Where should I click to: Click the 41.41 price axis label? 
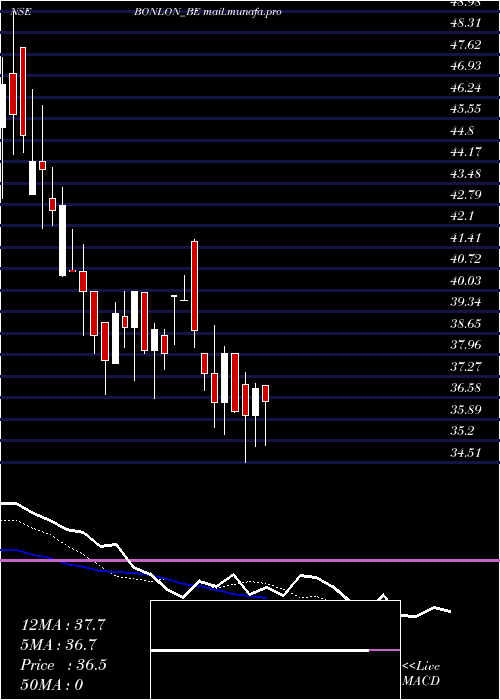466,238
